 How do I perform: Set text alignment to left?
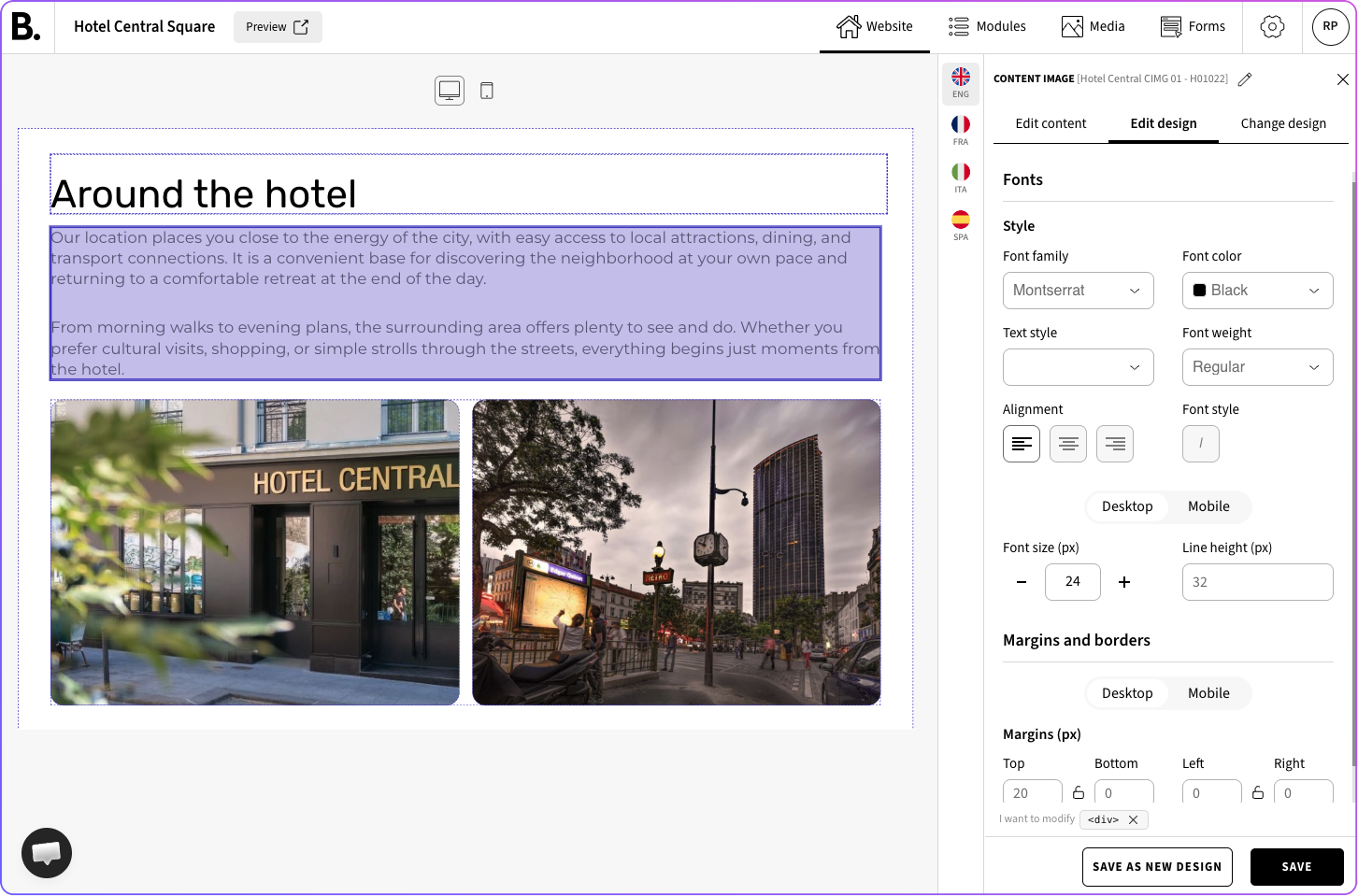[1022, 444]
